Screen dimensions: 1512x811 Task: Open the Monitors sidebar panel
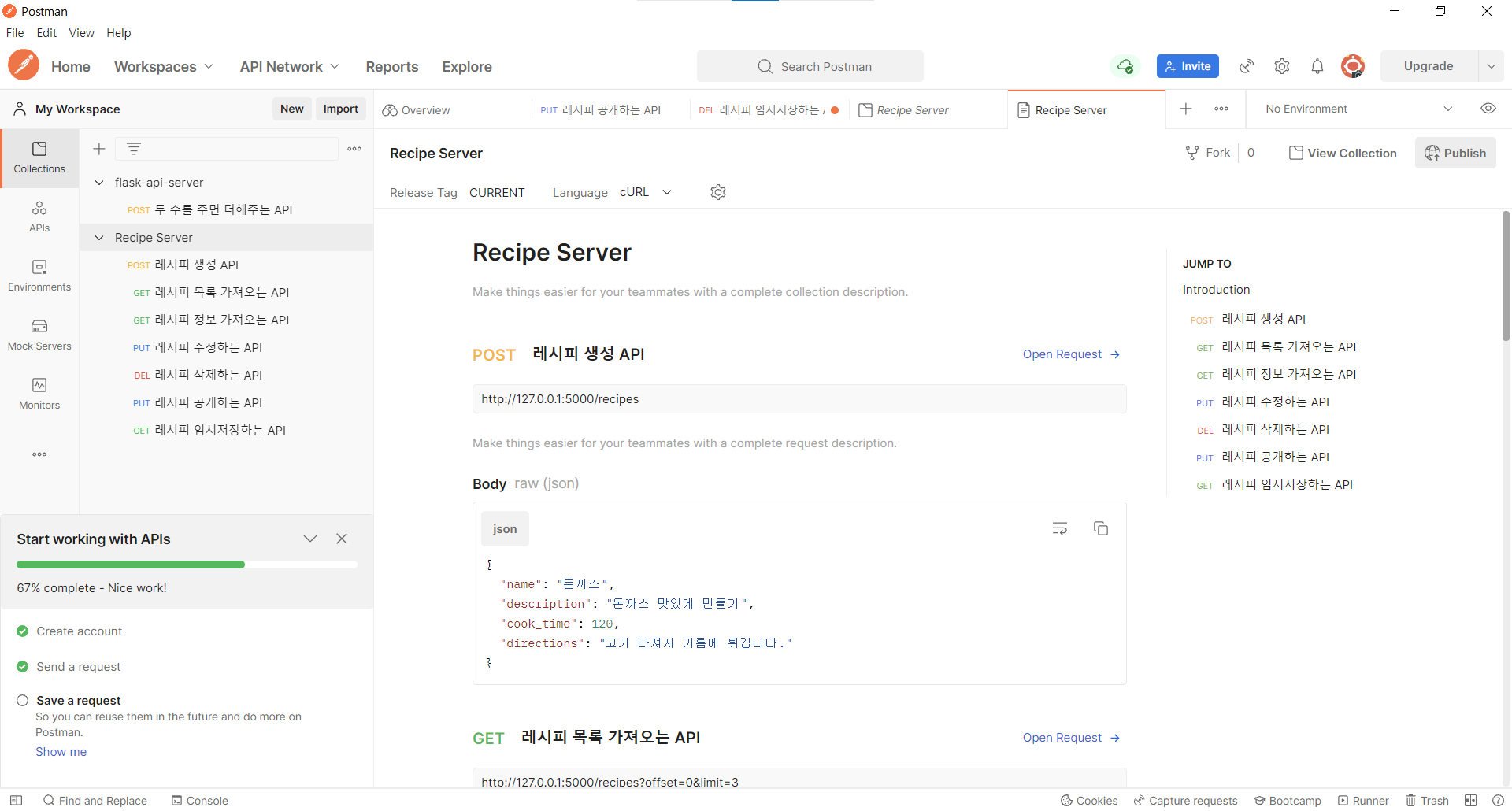coord(39,394)
